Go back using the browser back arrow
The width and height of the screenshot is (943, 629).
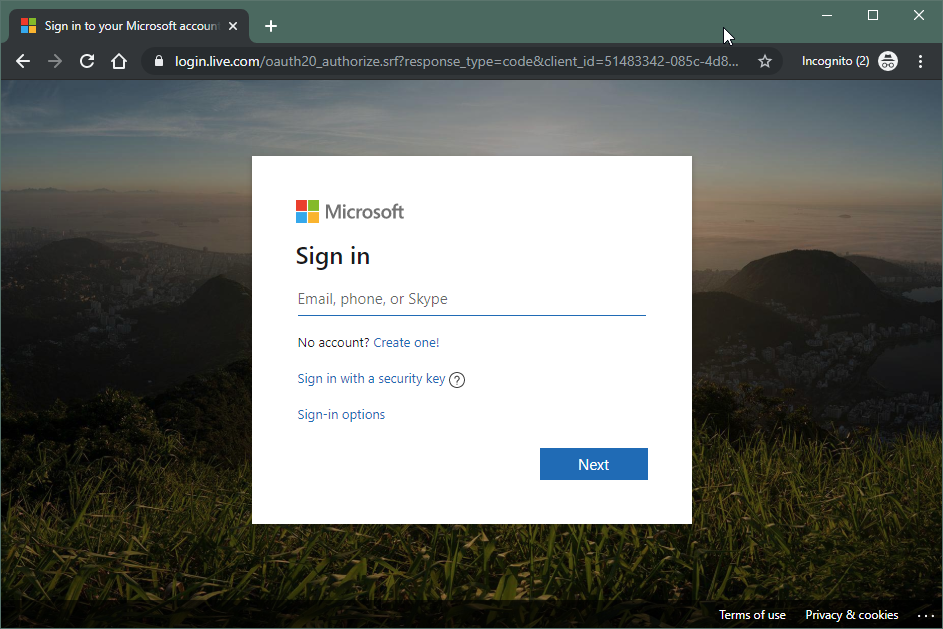click(23, 61)
